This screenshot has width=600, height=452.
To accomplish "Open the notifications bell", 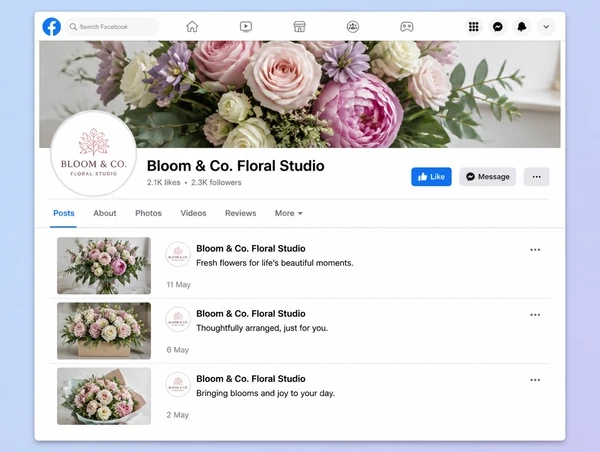I will 522,27.
